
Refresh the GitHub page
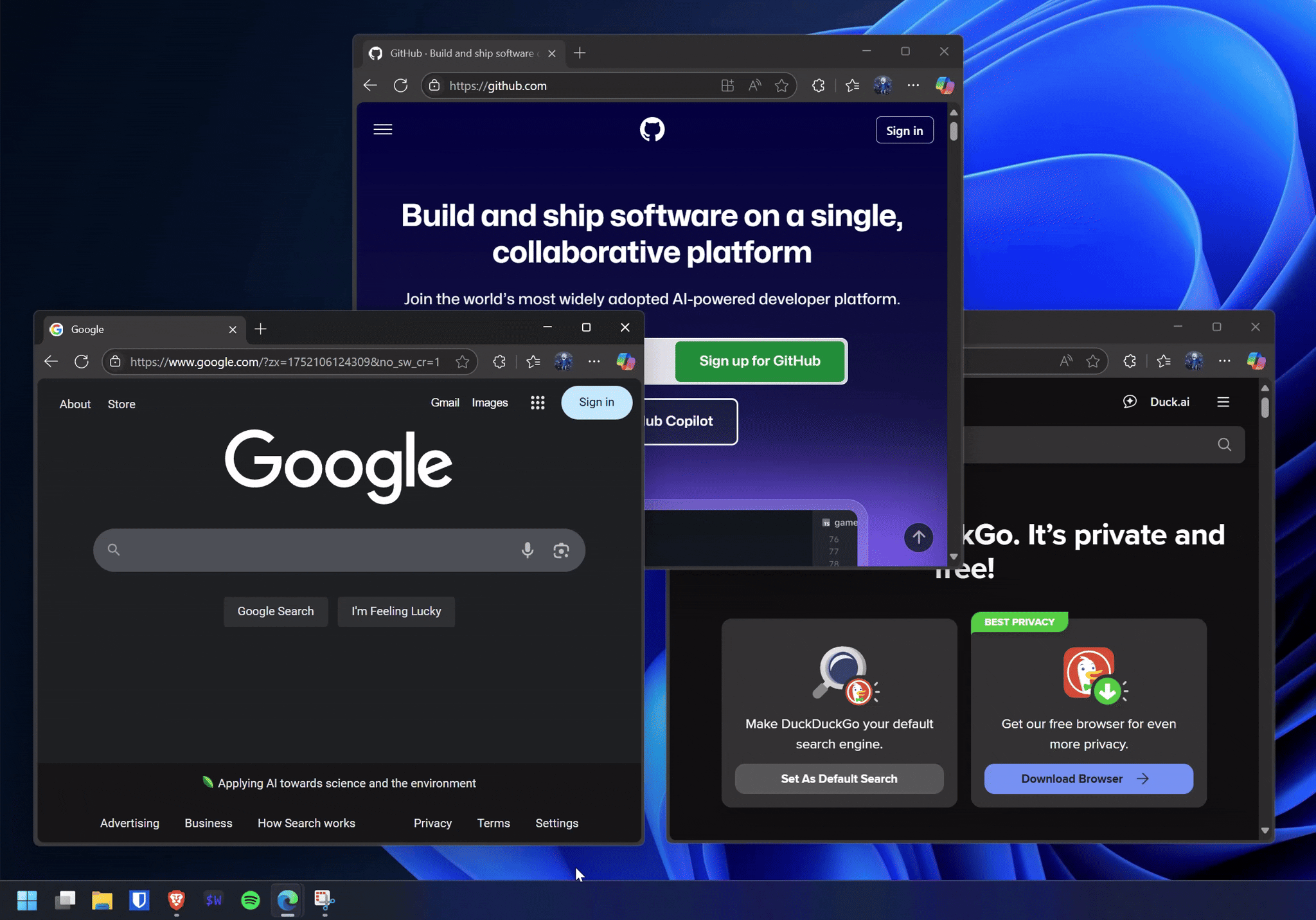401,86
